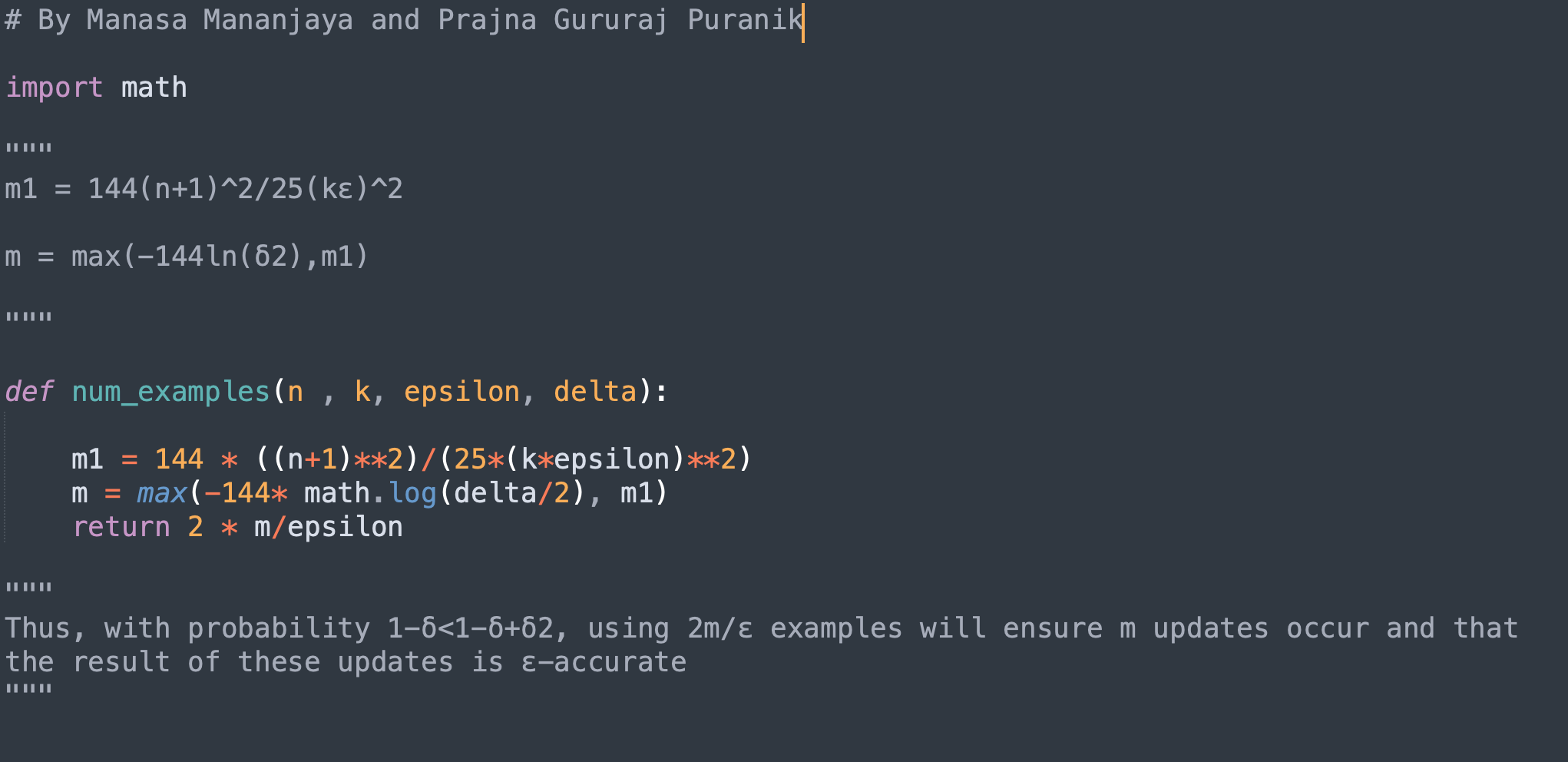Click the max builtin function call
Image resolution: width=1568 pixels, height=762 pixels.
[x=162, y=493]
